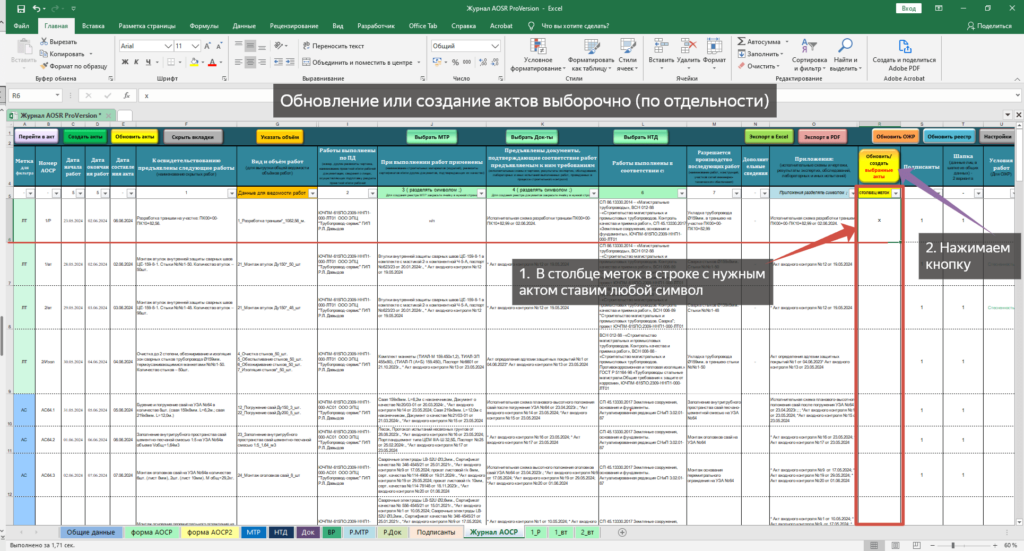1024x551 pixels.
Task: Adjust the zoom slider in the status bar
Action: (953, 545)
